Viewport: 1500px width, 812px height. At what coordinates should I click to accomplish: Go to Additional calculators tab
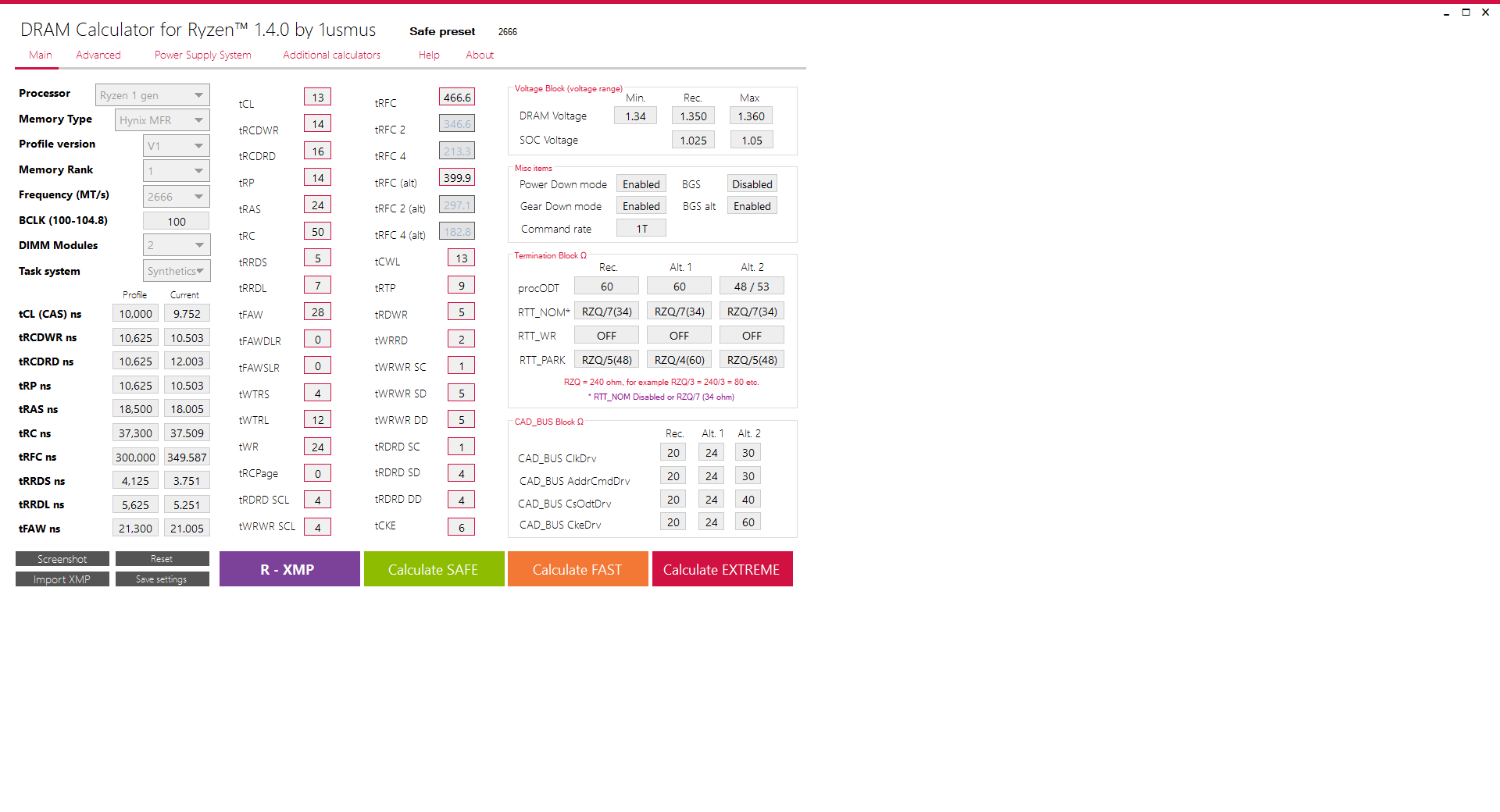coord(332,55)
